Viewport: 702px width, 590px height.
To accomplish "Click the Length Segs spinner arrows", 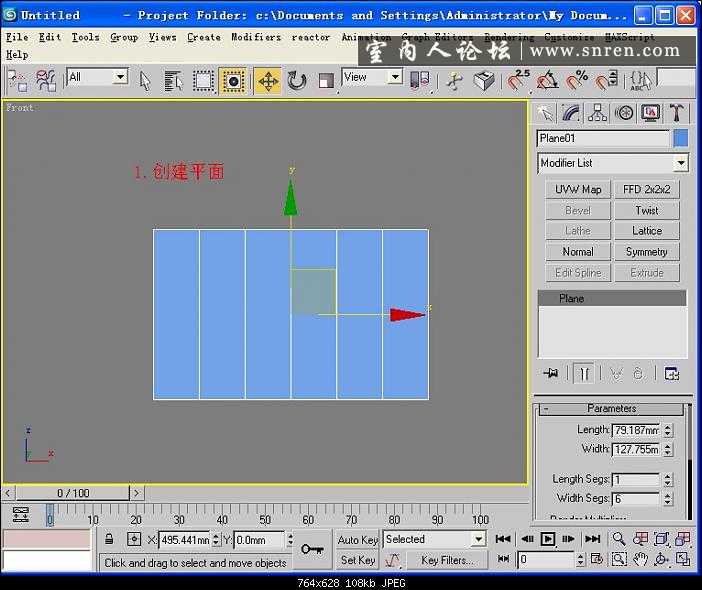I will tap(668, 480).
